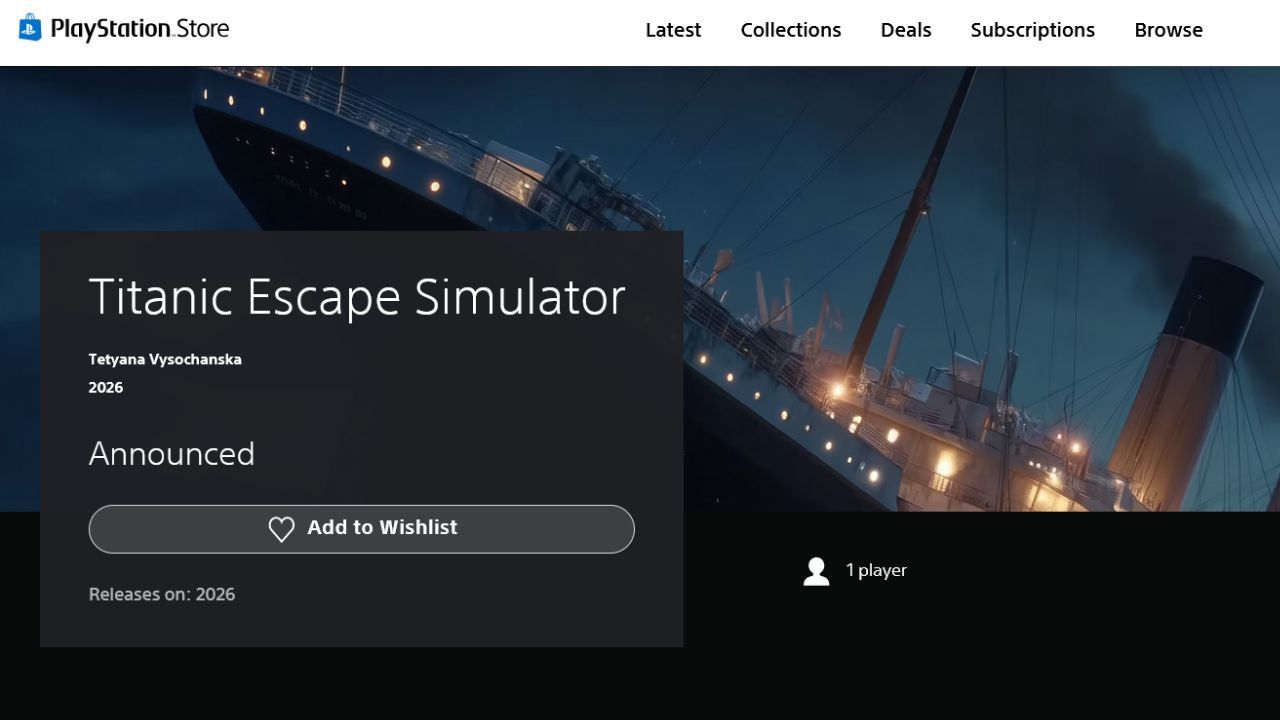Navigate to Subscriptions

coord(1032,30)
